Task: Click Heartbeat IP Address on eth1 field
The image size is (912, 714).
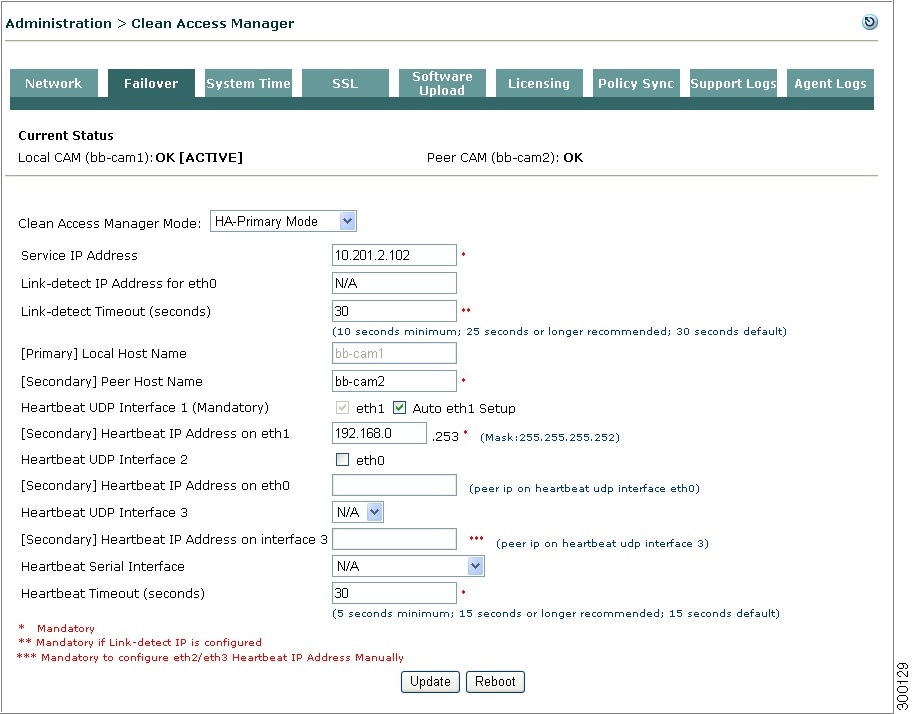Action: [379, 433]
